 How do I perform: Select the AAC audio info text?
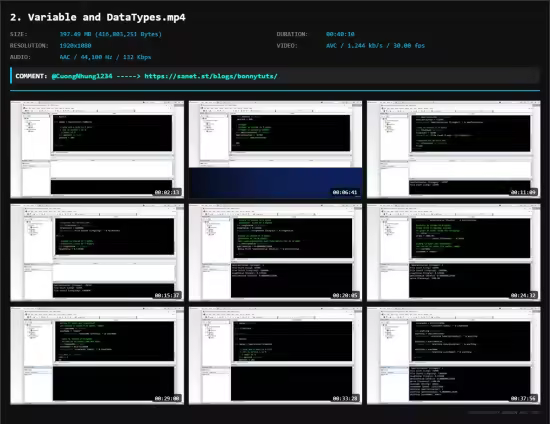point(105,57)
